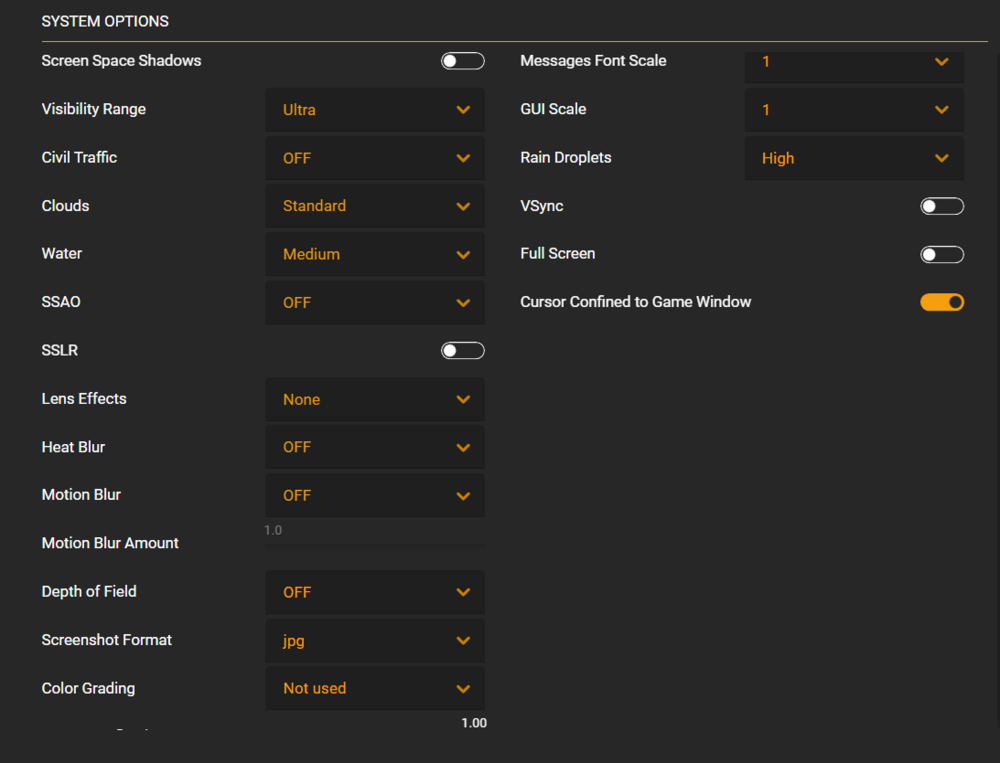Open the Motion Blur dropdown
This screenshot has height=763, width=1000.
(x=374, y=495)
